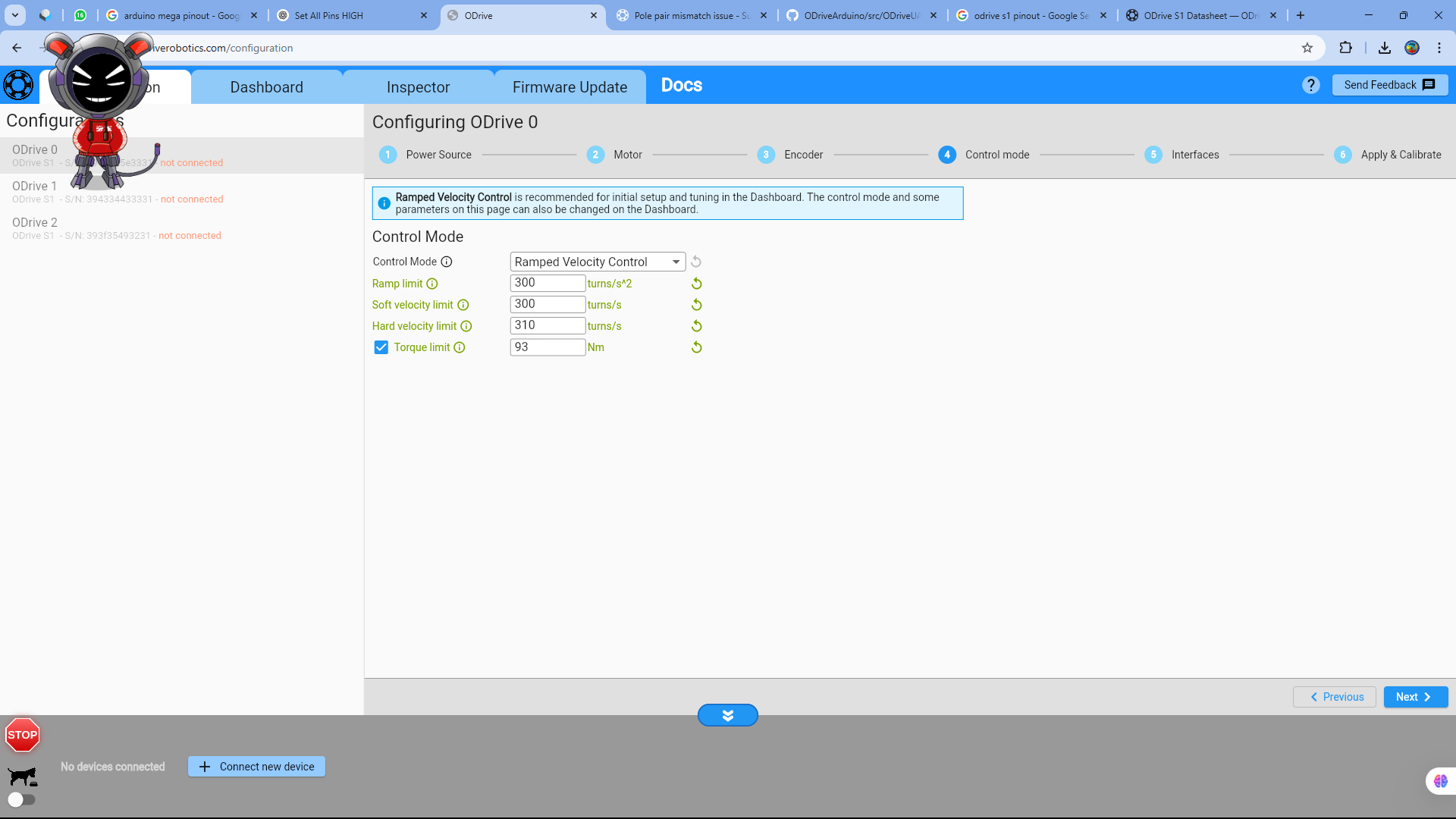
Task: Switch to the Dashboard tab
Action: pyautogui.click(x=267, y=87)
